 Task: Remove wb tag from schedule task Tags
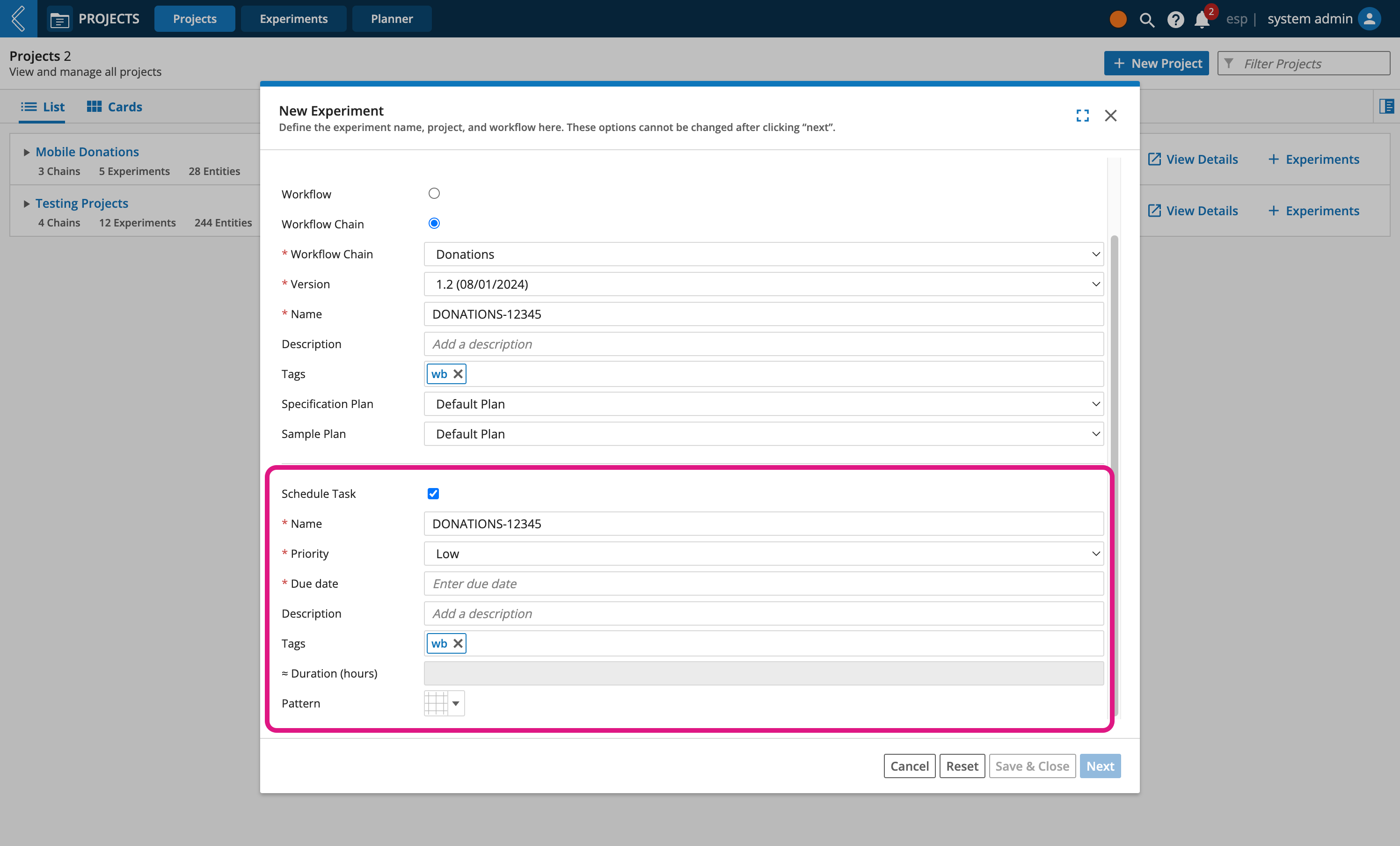point(458,643)
